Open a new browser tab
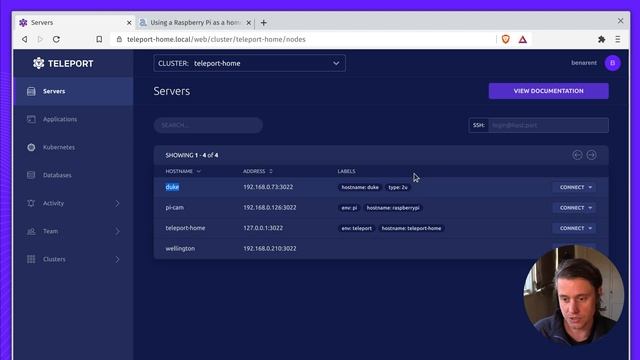640x360 pixels. pos(264,23)
